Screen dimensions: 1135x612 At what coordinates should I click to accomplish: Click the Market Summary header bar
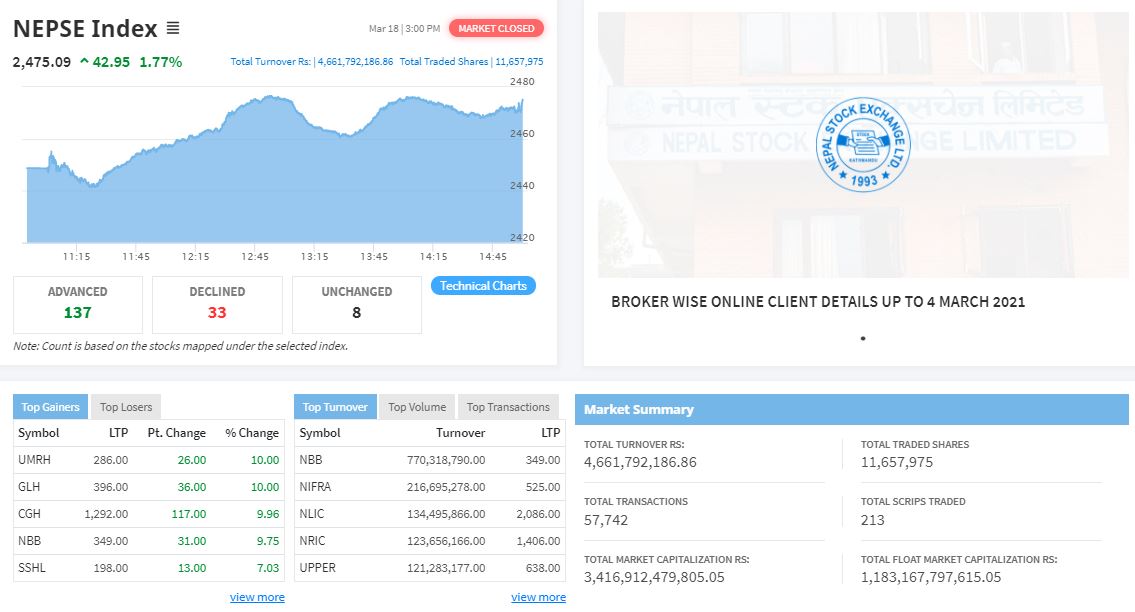tap(852, 409)
